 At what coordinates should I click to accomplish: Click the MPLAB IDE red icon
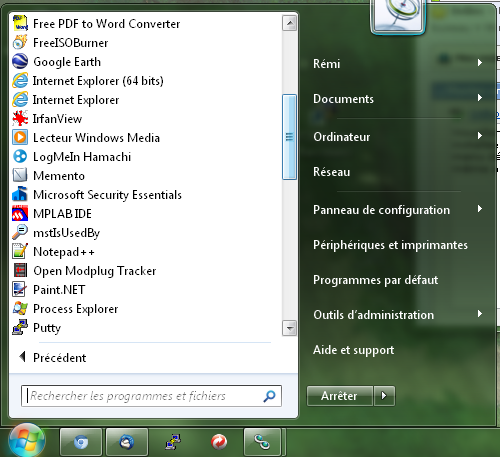tap(20, 214)
